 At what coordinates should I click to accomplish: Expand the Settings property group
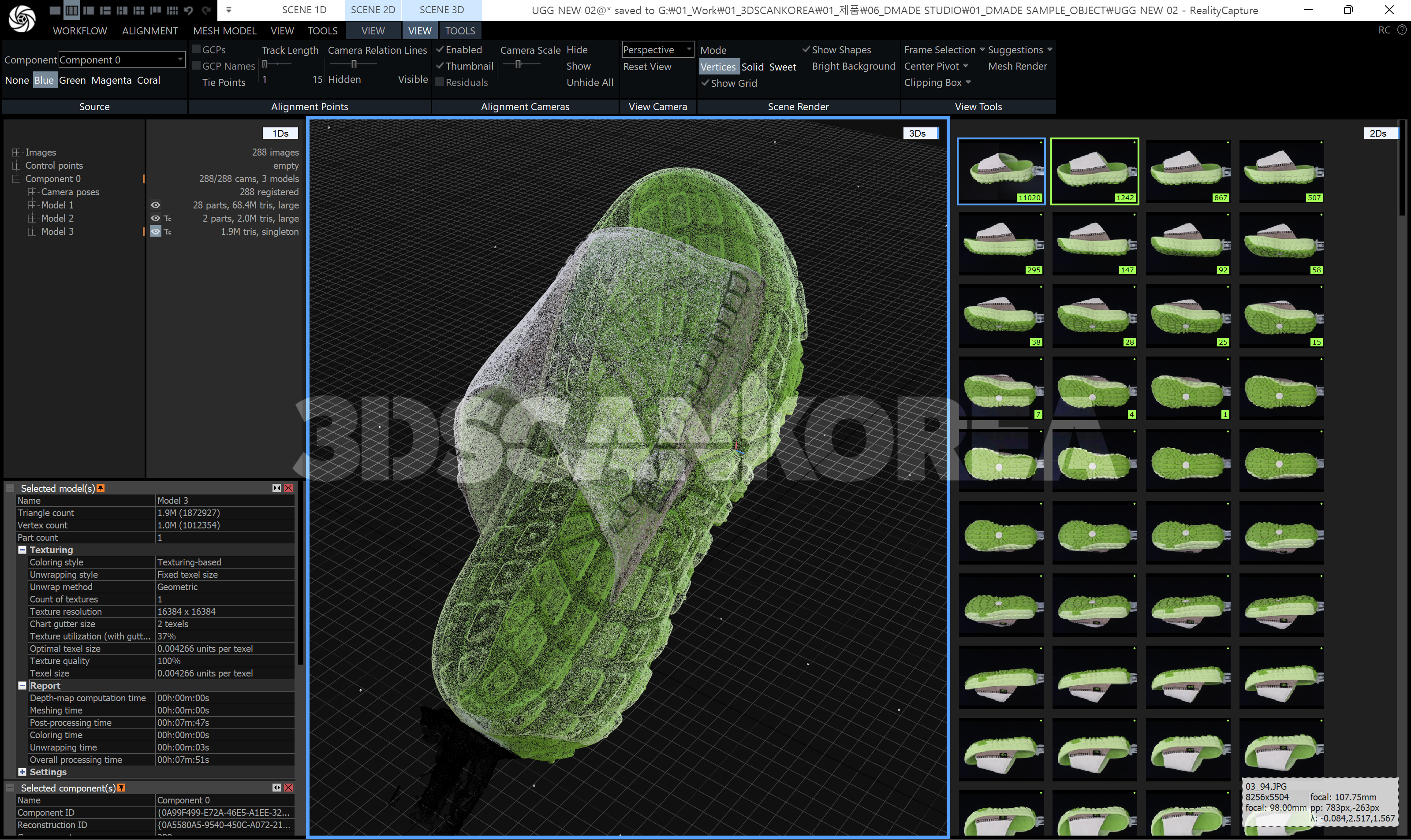coord(22,772)
